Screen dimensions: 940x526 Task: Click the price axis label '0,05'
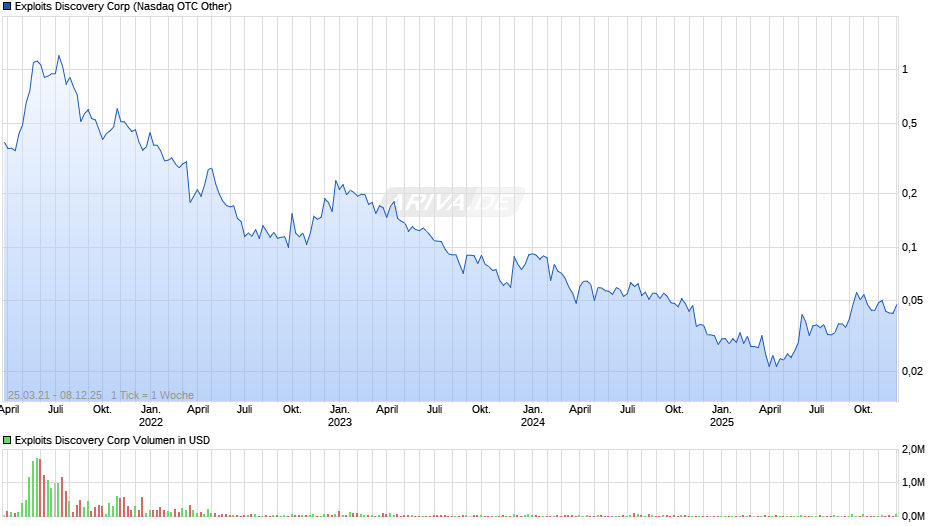tap(912, 300)
